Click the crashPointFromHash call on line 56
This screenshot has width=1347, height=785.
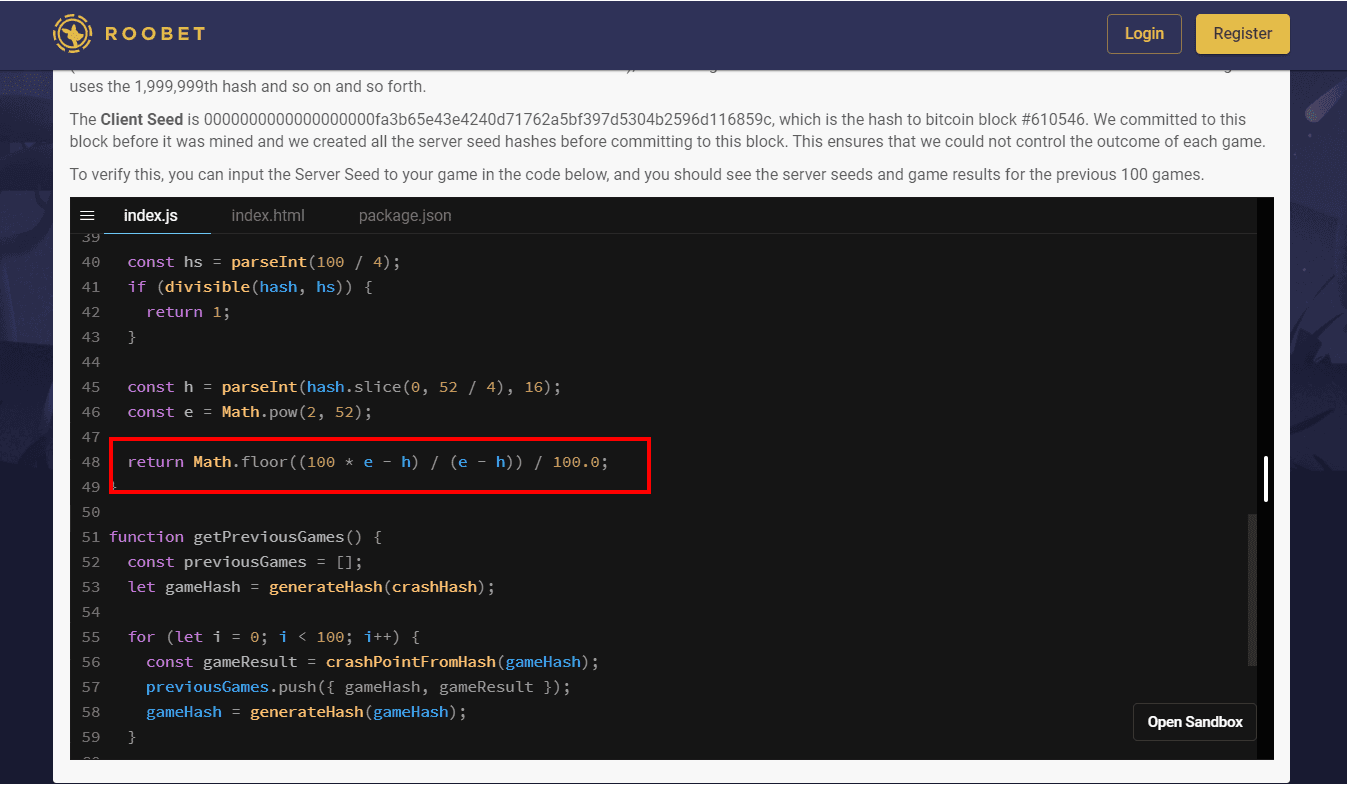[410, 662]
